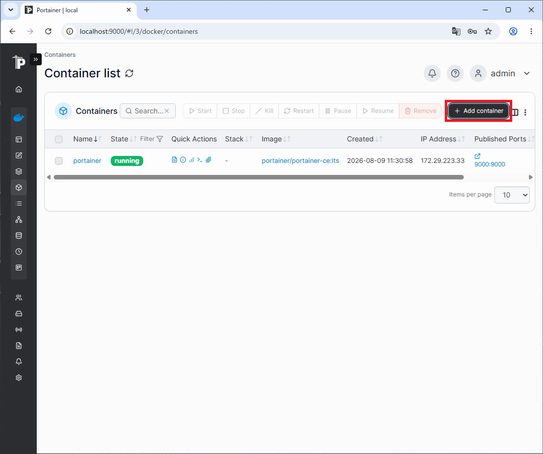Click the Docker whale environment icon
Image resolution: width=543 pixels, height=454 pixels.
tap(18, 118)
